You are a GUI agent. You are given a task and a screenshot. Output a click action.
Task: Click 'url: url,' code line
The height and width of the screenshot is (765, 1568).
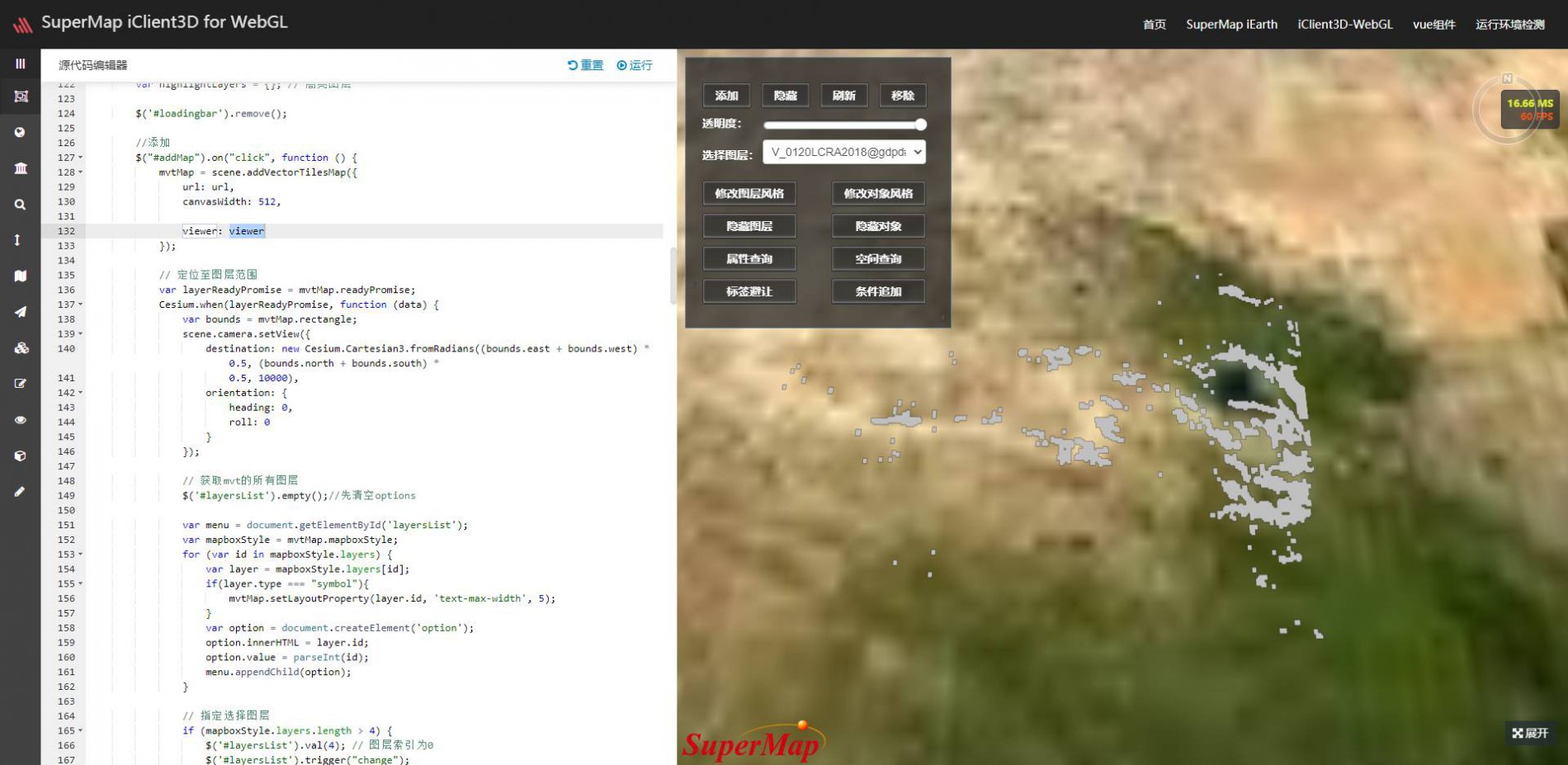pos(208,187)
